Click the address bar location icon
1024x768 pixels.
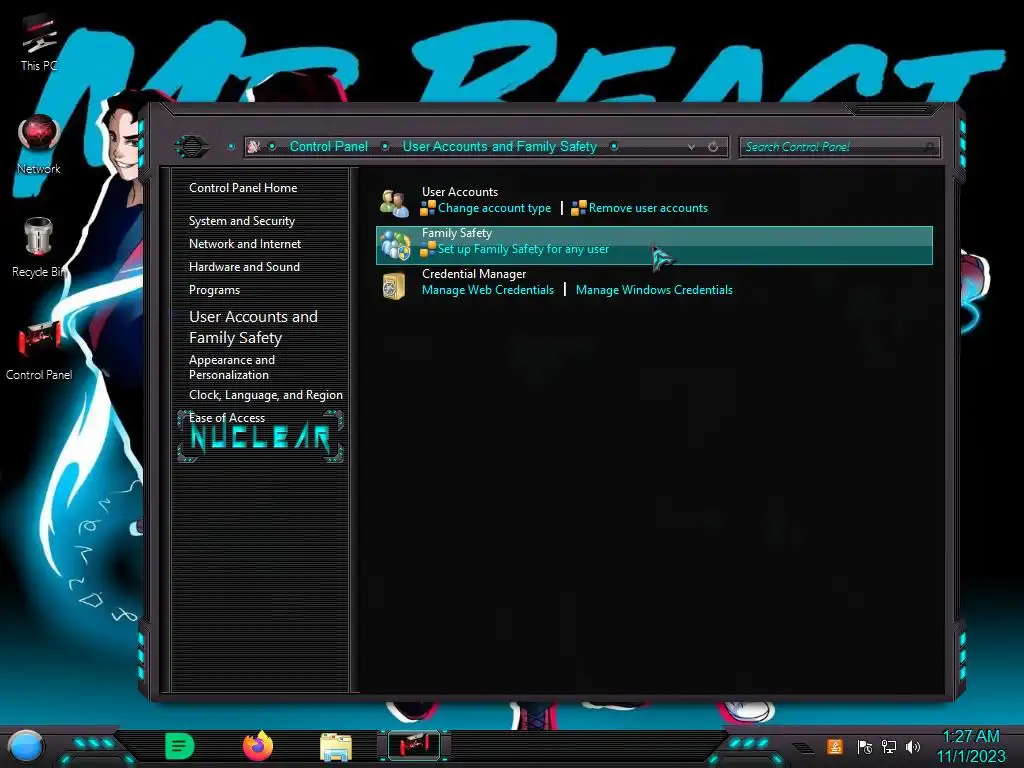coord(254,146)
